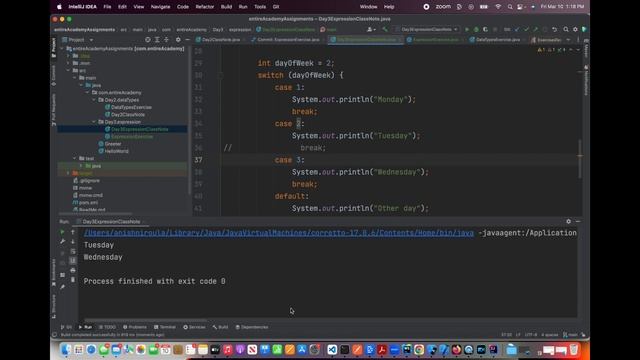Click git branch main in status bar
The height and width of the screenshot is (360, 640).
570,335
